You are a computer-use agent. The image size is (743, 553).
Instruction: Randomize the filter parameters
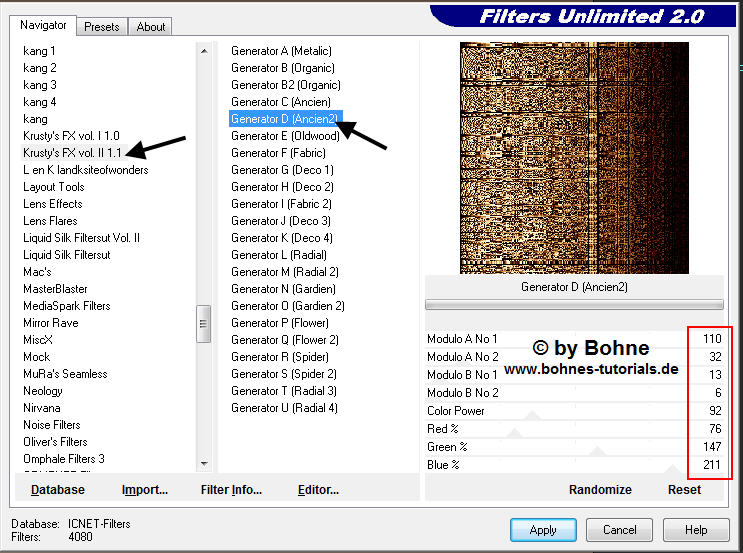pos(600,489)
